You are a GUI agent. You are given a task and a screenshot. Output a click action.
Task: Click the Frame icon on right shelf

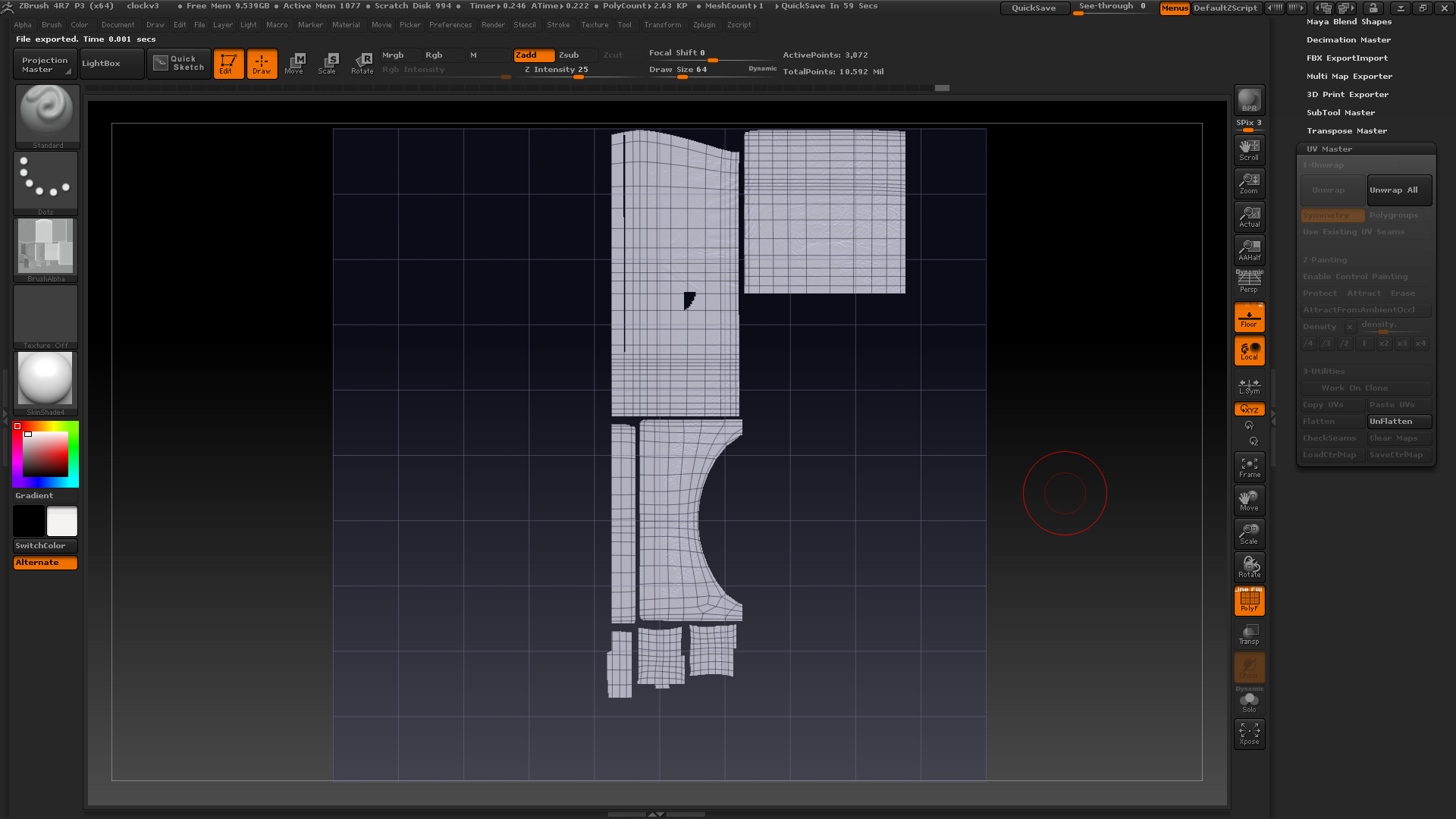coord(1249,468)
